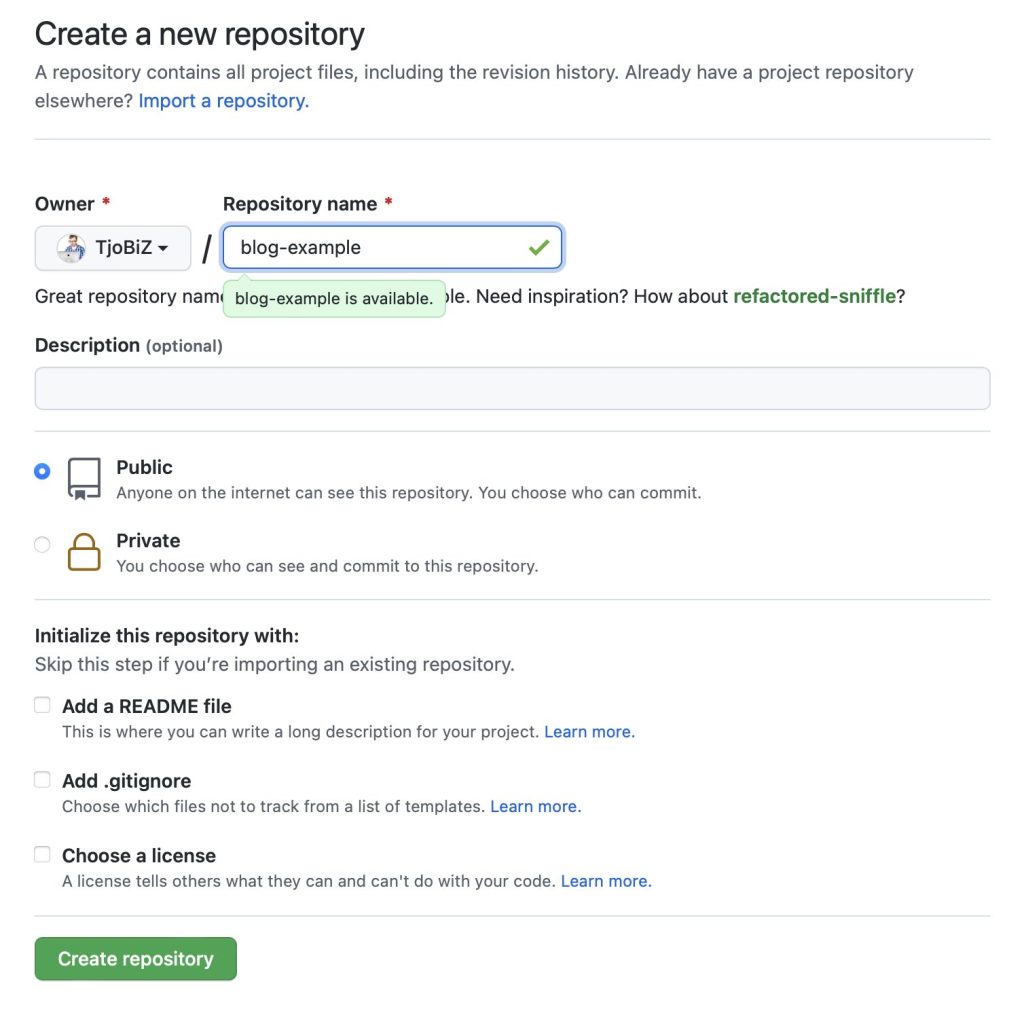
Task: Open the TjoBiZ owner dropdown
Action: (113, 248)
